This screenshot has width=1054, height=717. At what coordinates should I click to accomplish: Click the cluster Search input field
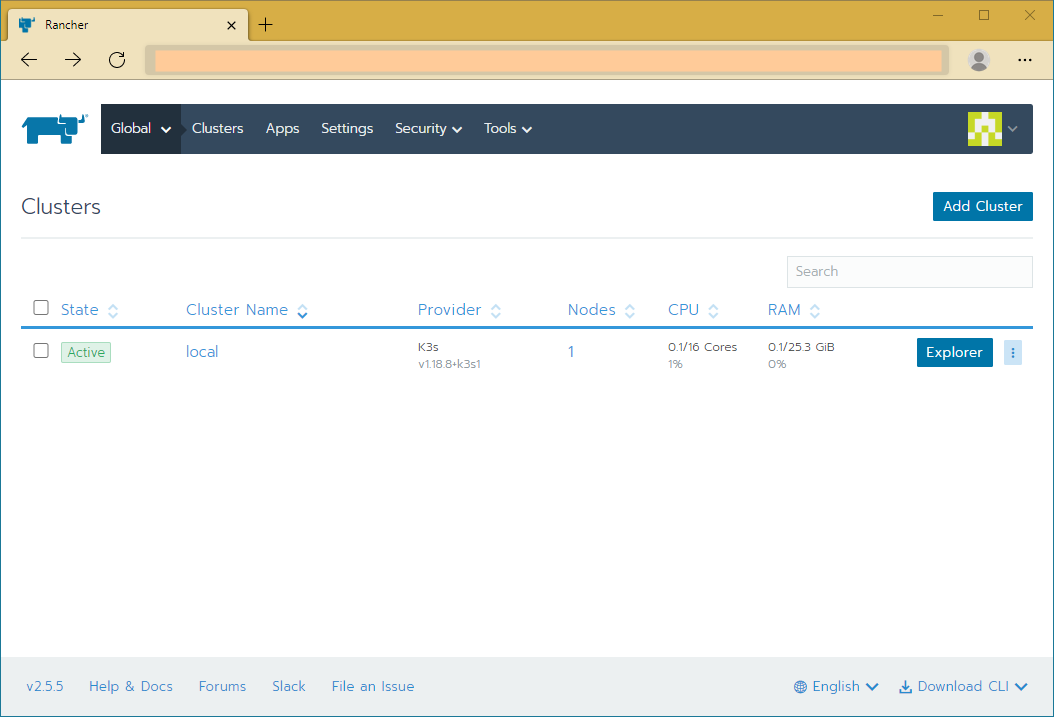[x=909, y=271]
